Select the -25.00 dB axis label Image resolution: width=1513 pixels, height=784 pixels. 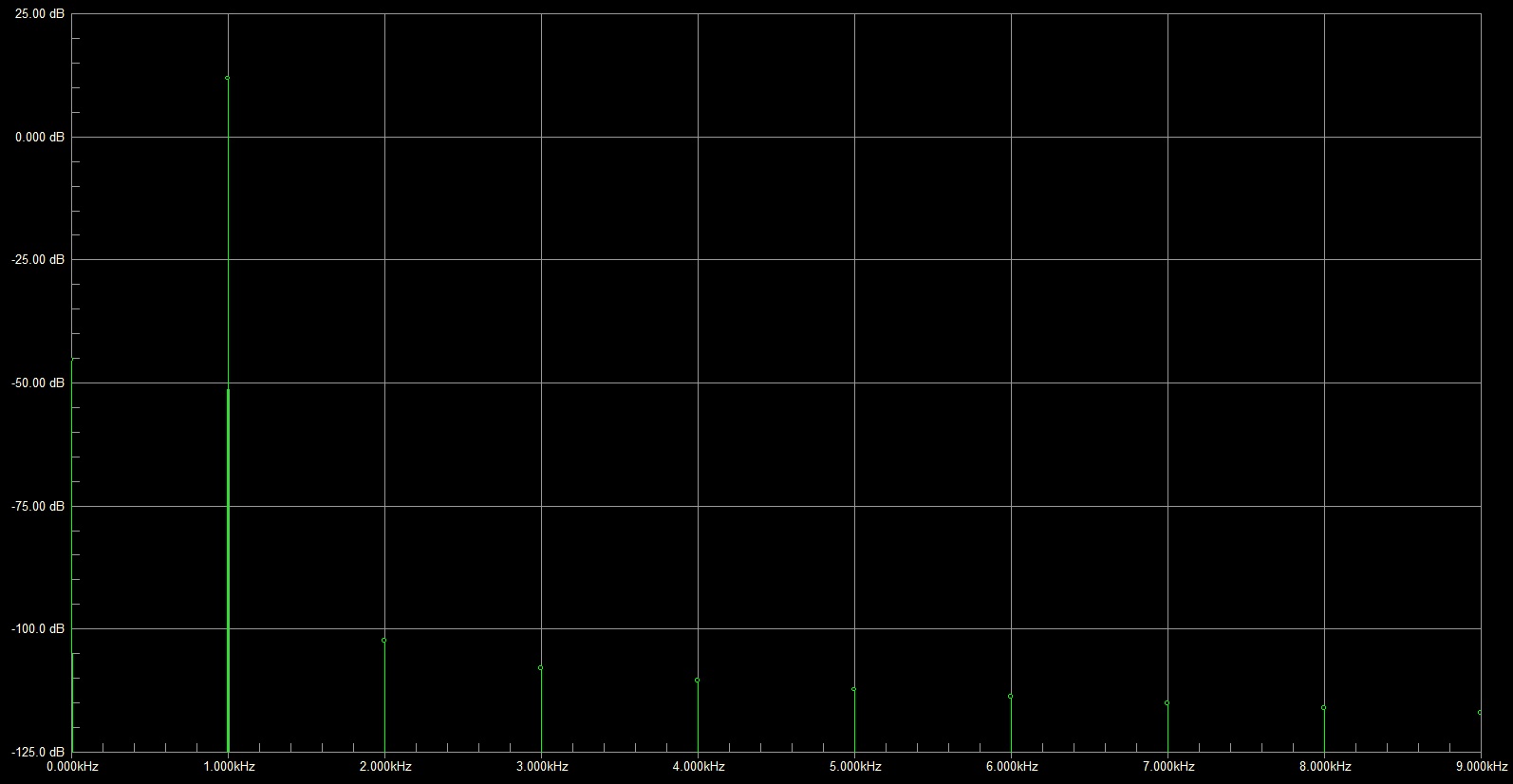click(39, 259)
